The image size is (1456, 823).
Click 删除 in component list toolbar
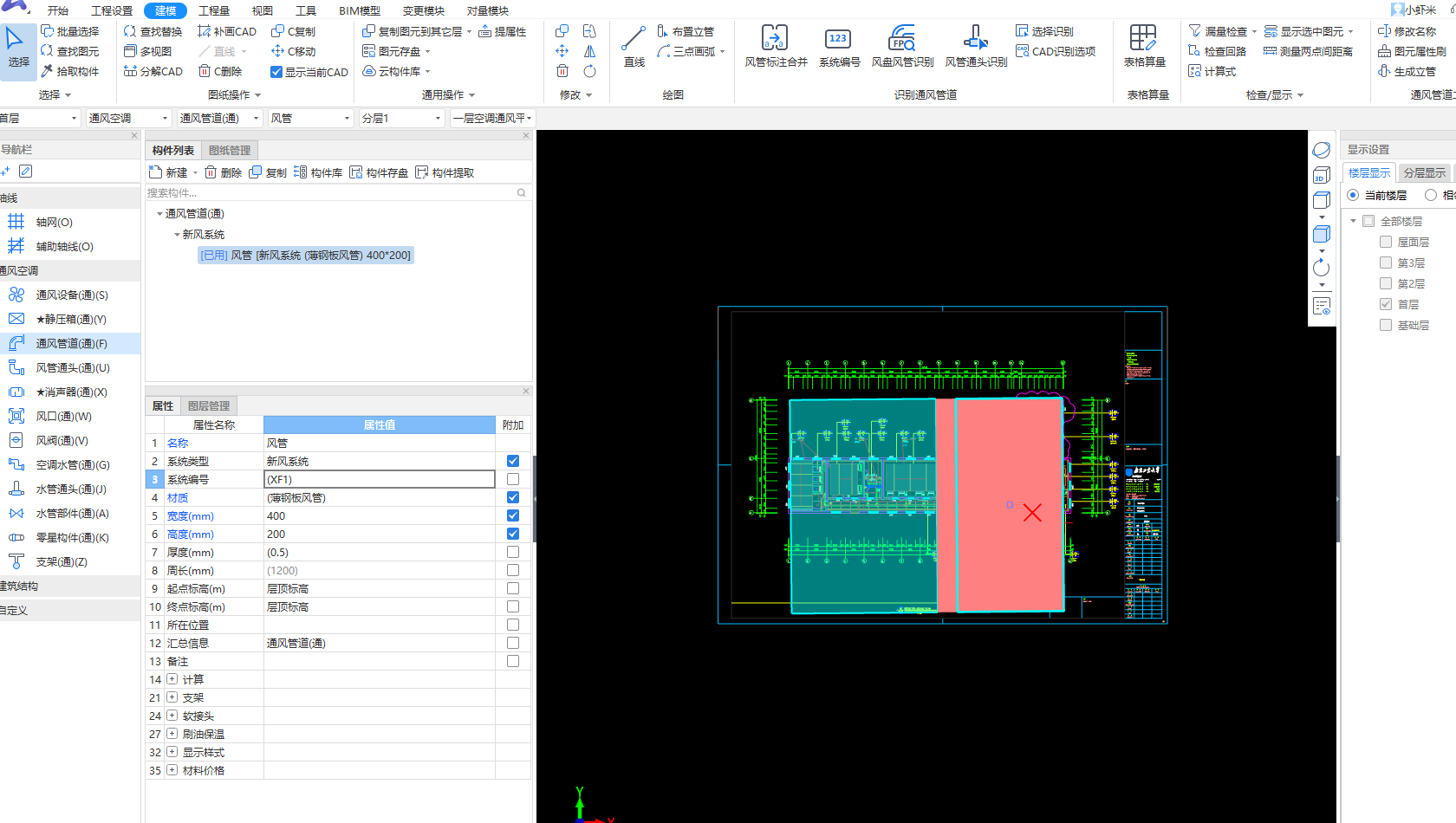click(x=224, y=172)
